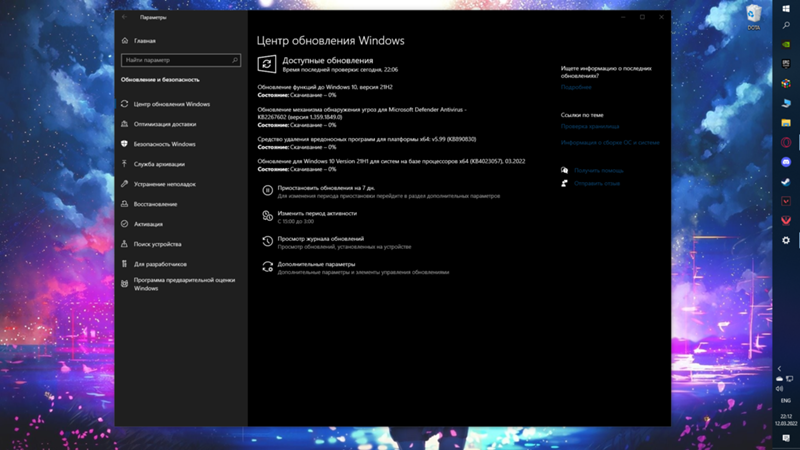
Task: Launch Epic Games from taskbar
Action: 786,64
